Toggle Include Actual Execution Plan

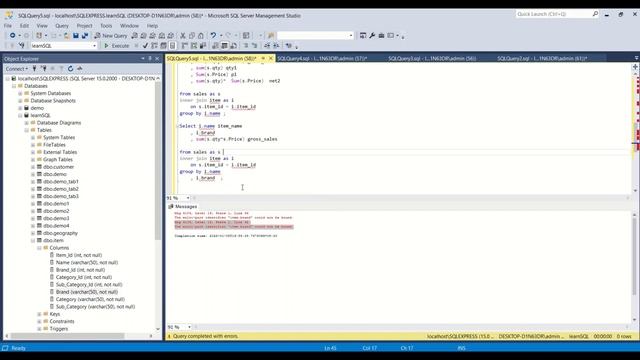click(x=184, y=46)
